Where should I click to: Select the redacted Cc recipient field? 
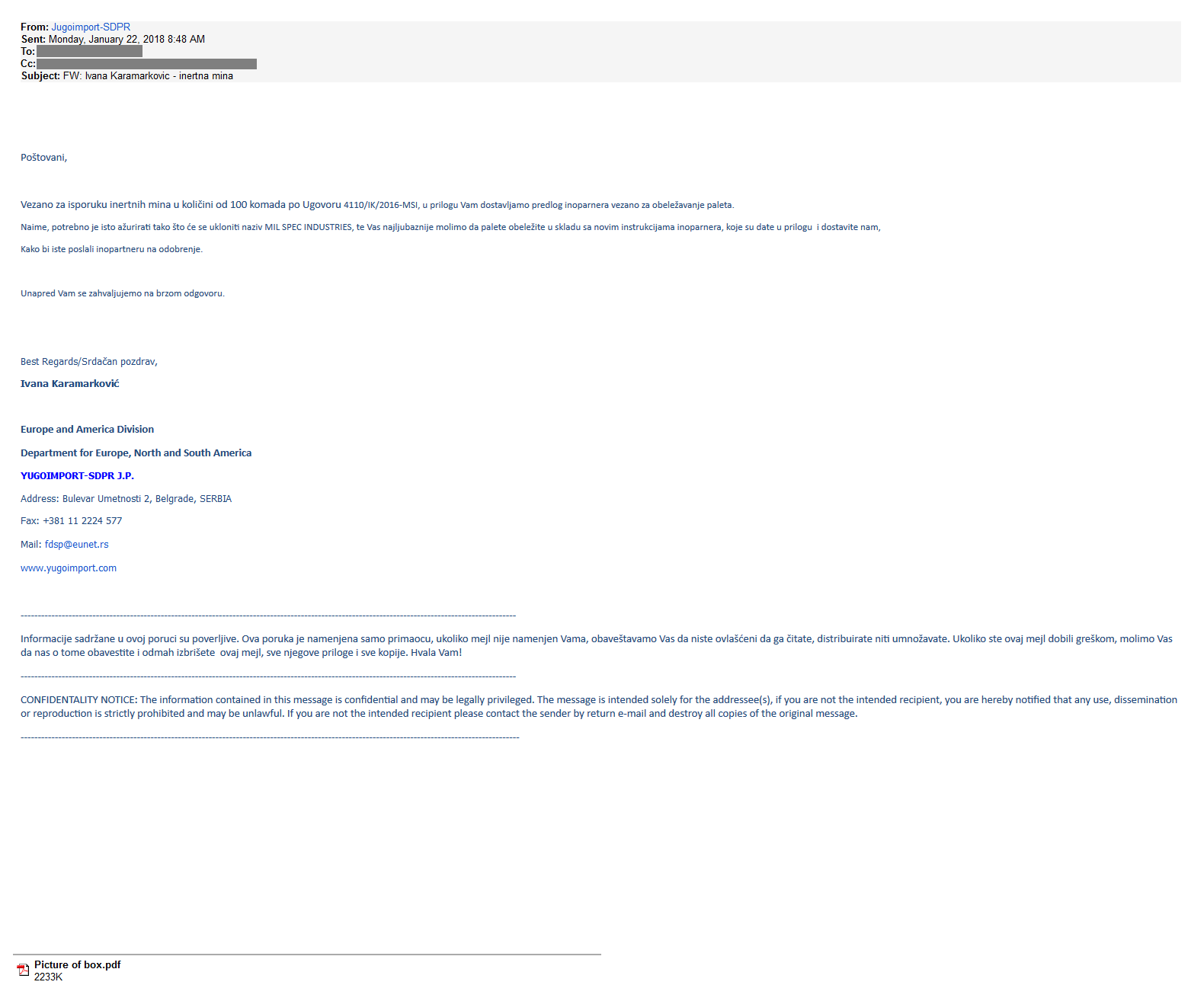[146, 63]
